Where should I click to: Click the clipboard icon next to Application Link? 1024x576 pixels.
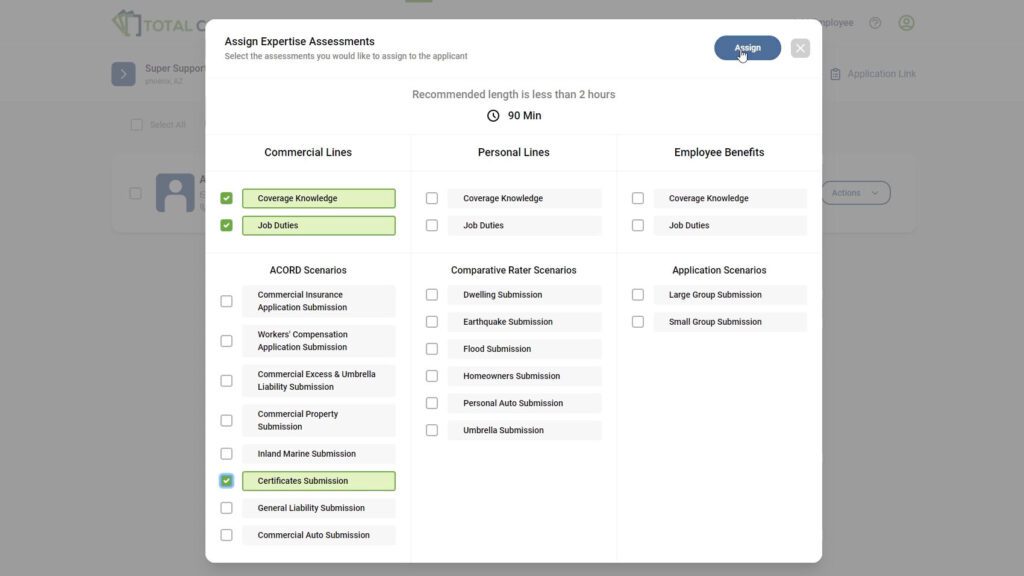pos(836,73)
